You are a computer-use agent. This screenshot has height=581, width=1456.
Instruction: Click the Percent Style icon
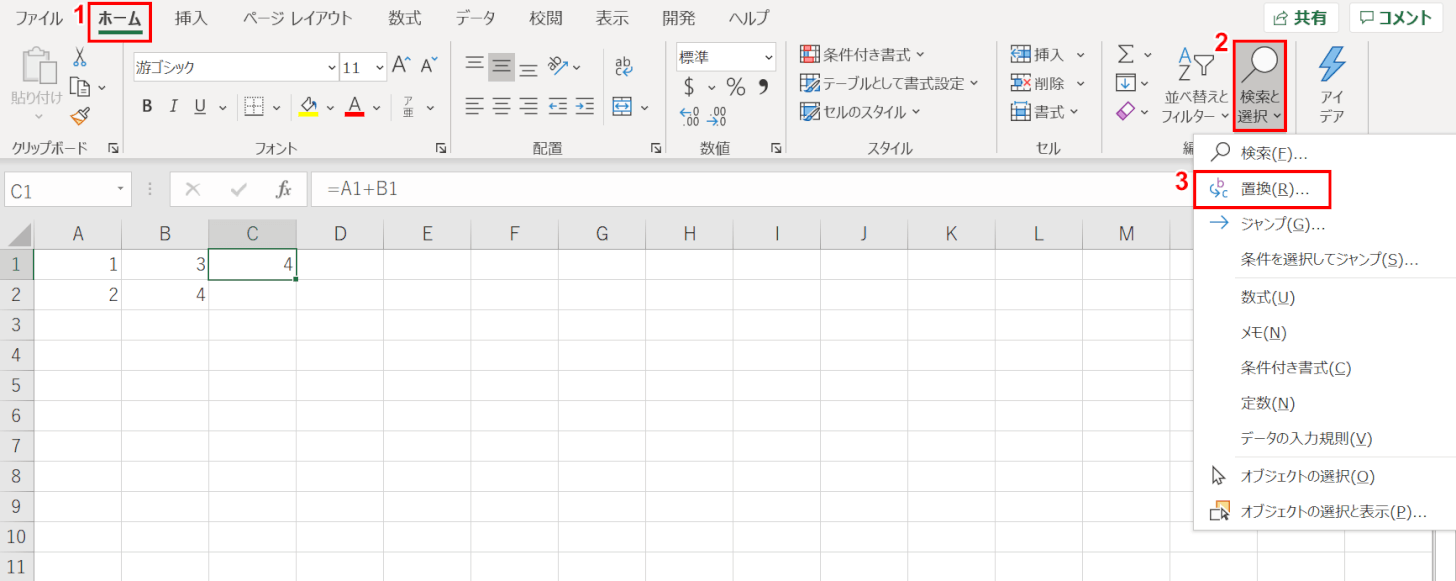pos(735,87)
